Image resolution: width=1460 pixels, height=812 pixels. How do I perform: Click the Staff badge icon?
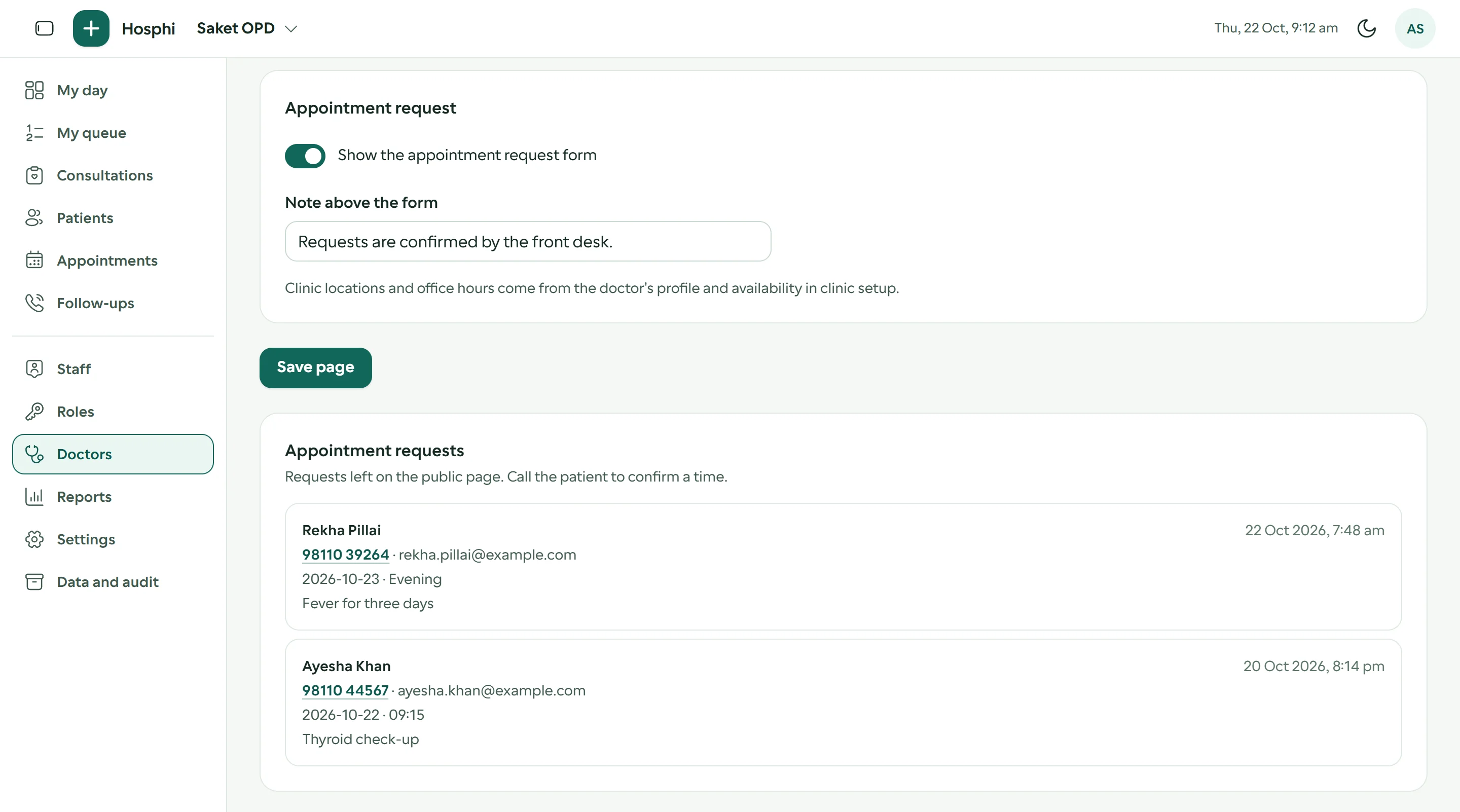[34, 368]
